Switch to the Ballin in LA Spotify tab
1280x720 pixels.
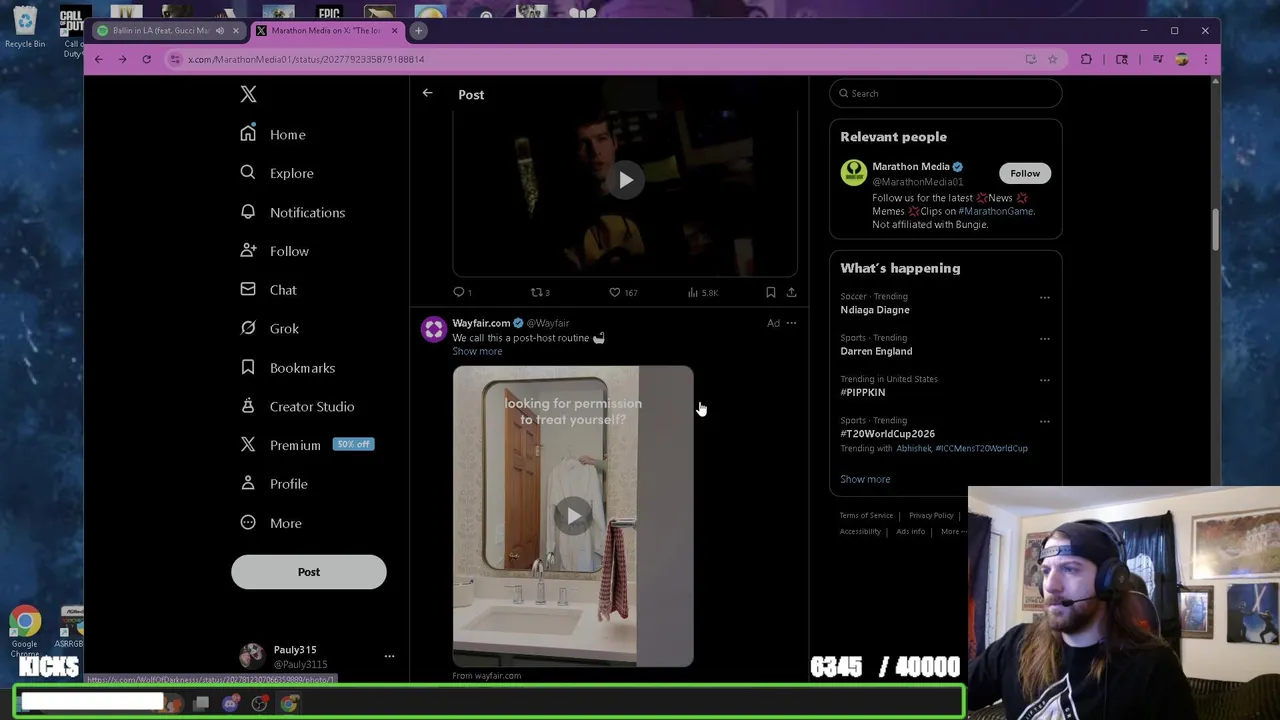(x=160, y=30)
